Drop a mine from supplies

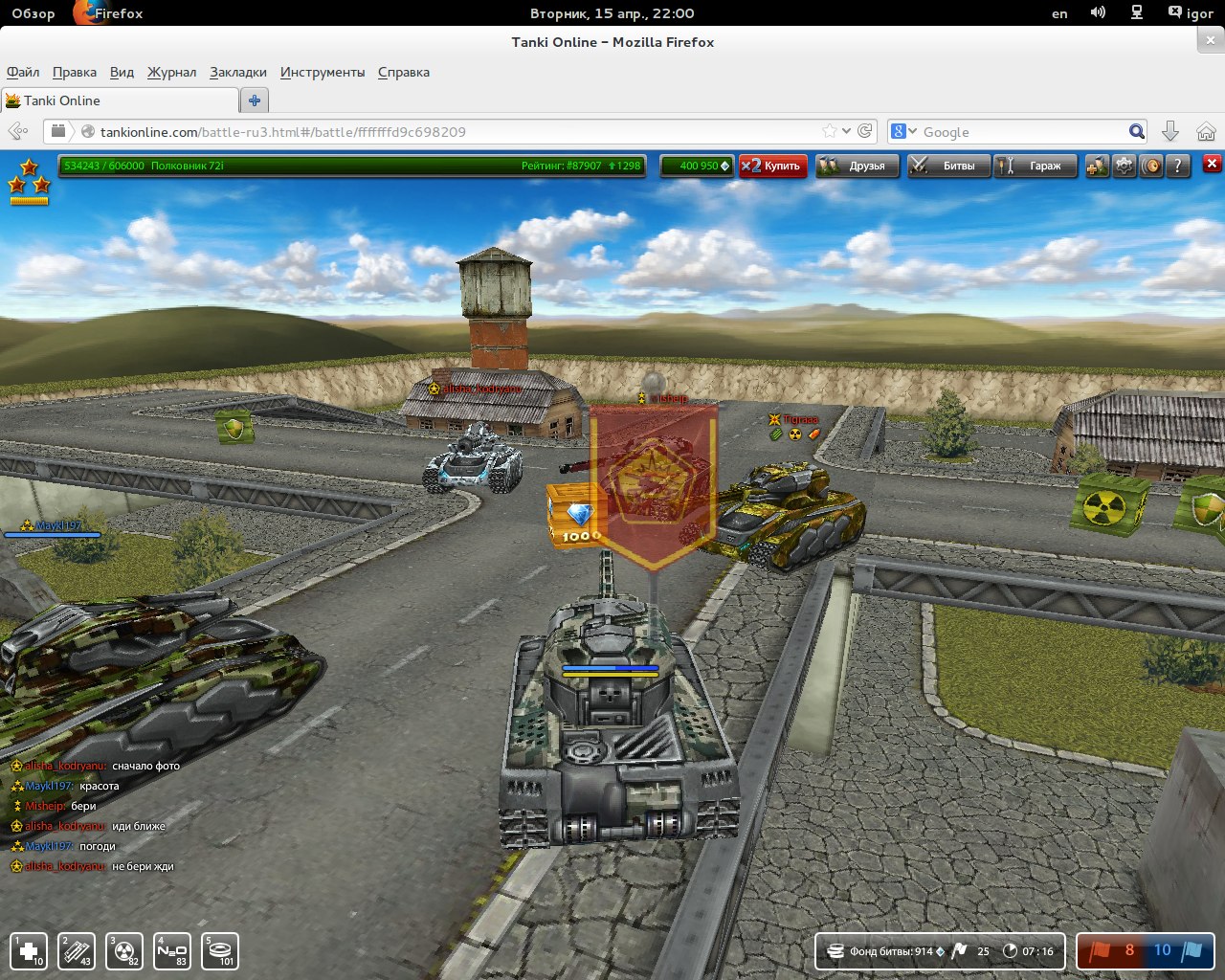pos(220,951)
